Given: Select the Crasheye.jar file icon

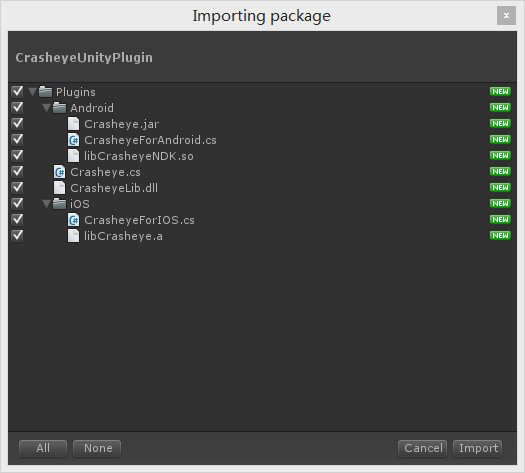Looking at the screenshot, I should pyautogui.click(x=73, y=124).
